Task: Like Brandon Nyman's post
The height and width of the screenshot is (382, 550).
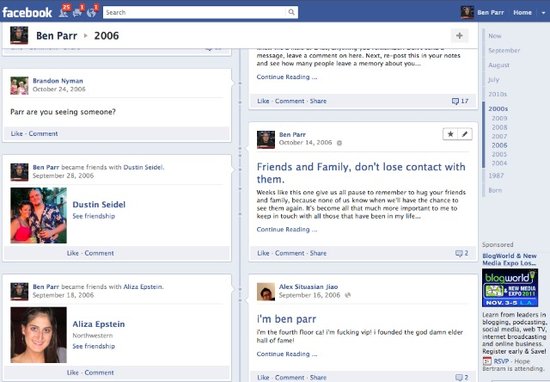Action: point(16,134)
